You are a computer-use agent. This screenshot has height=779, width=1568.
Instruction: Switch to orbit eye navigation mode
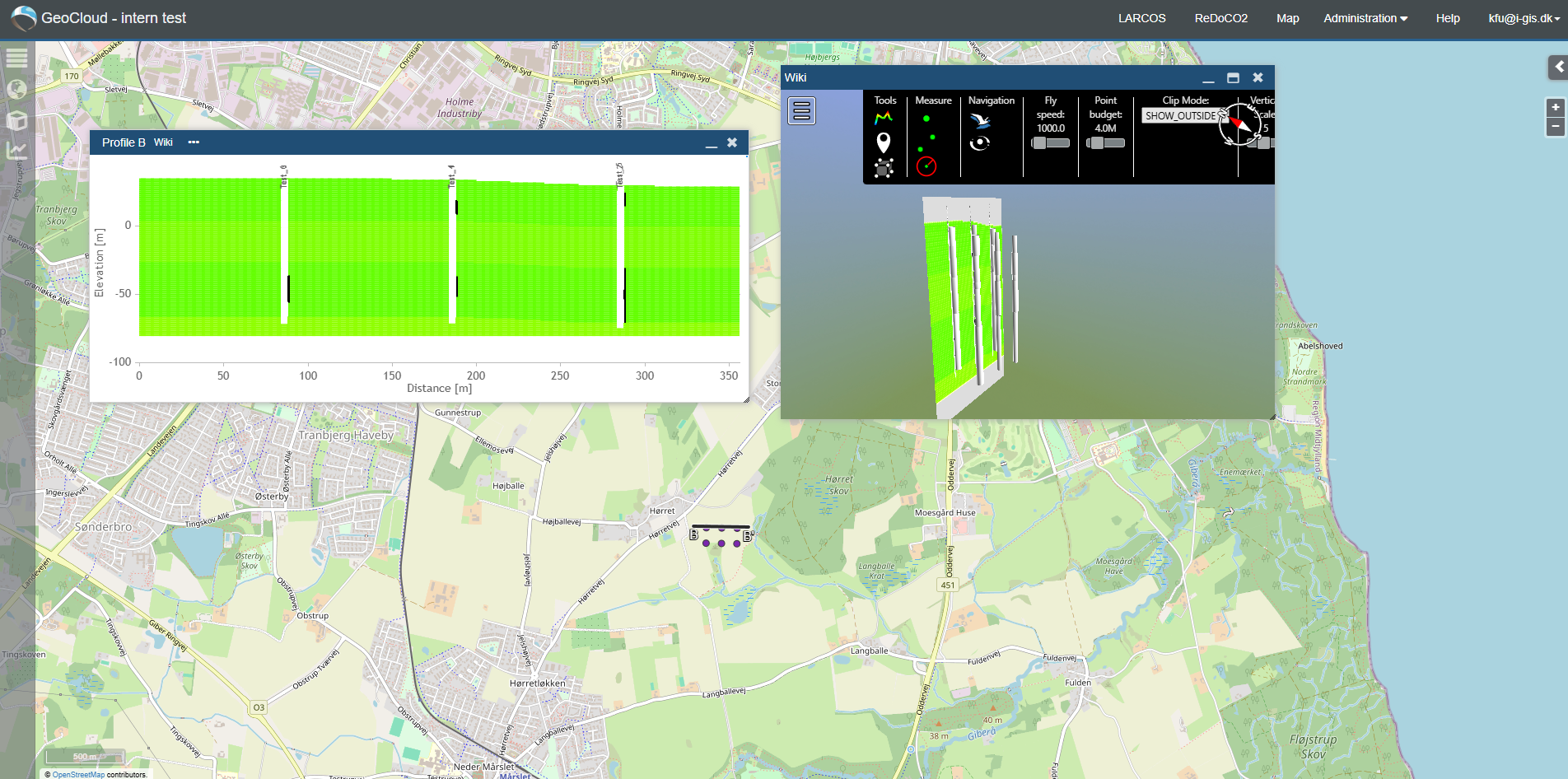[979, 143]
